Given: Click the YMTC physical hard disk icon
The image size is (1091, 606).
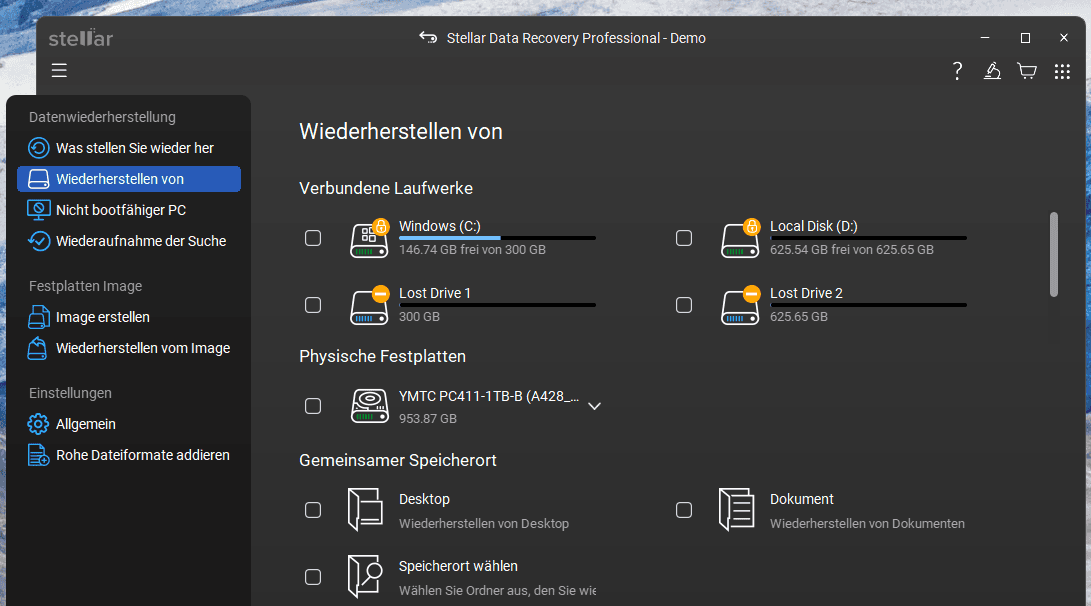Looking at the screenshot, I should [369, 406].
